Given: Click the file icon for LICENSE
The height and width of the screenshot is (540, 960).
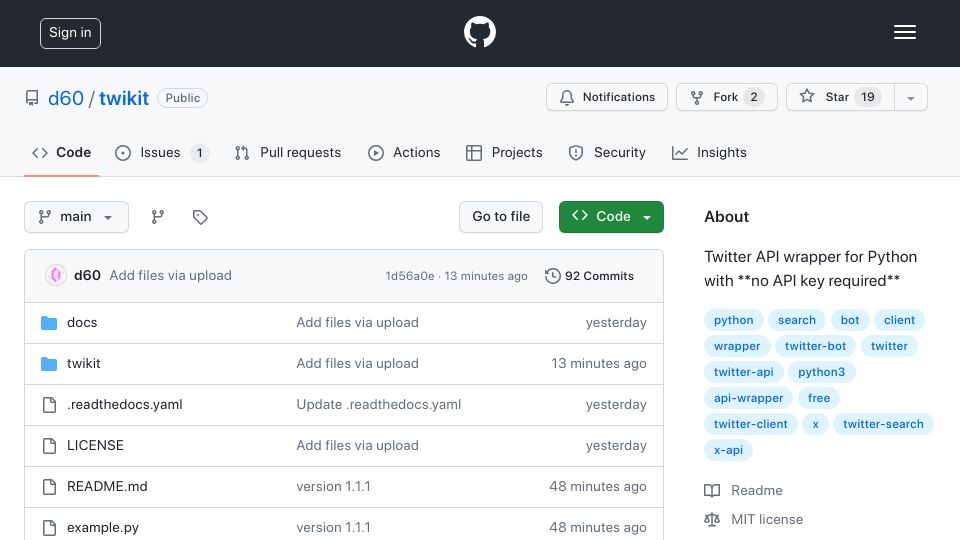Looking at the screenshot, I should point(49,446).
